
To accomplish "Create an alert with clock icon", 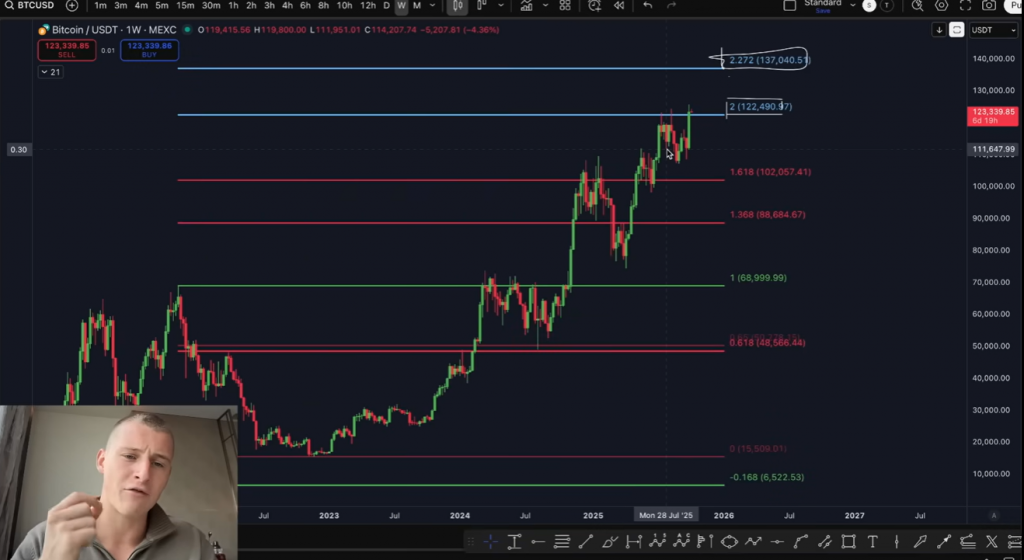I will point(595,6).
